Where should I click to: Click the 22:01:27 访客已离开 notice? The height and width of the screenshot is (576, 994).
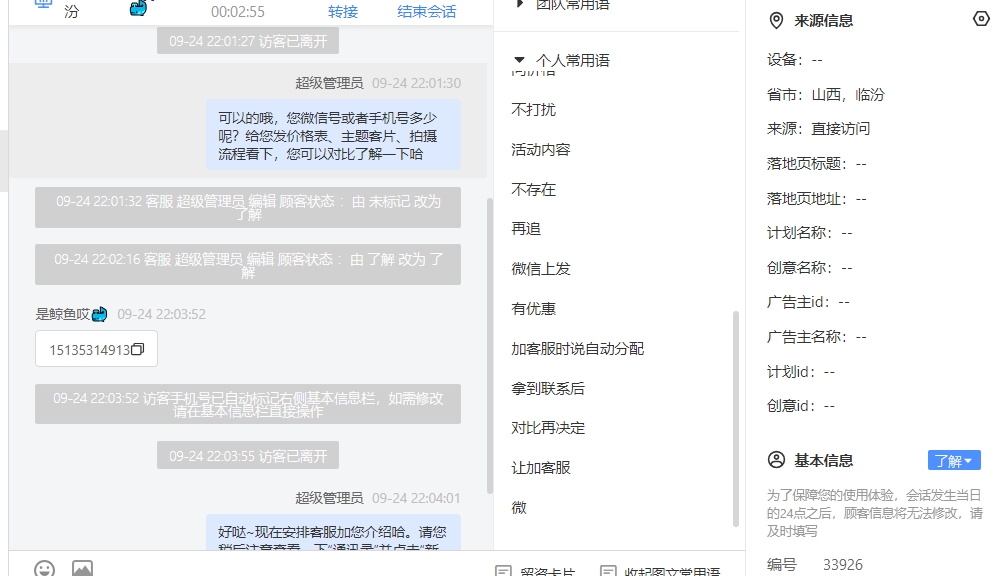tap(248, 41)
